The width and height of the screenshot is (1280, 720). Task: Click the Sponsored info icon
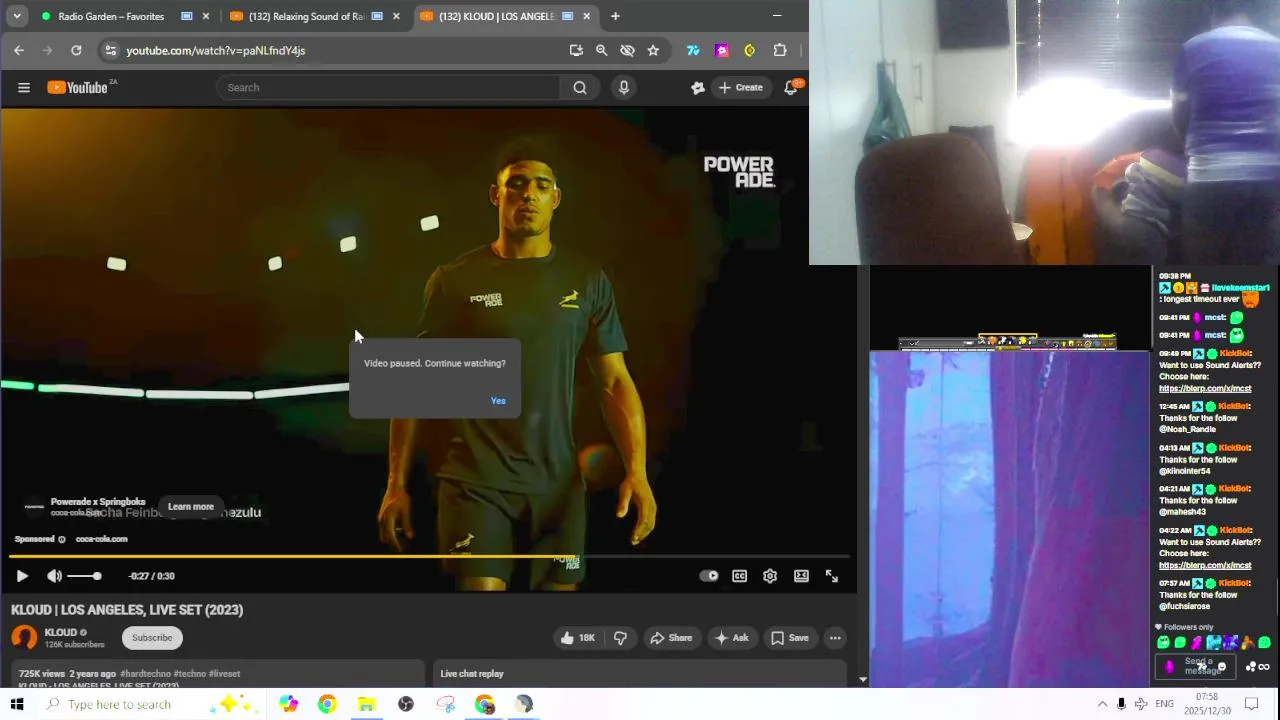pyautogui.click(x=62, y=539)
